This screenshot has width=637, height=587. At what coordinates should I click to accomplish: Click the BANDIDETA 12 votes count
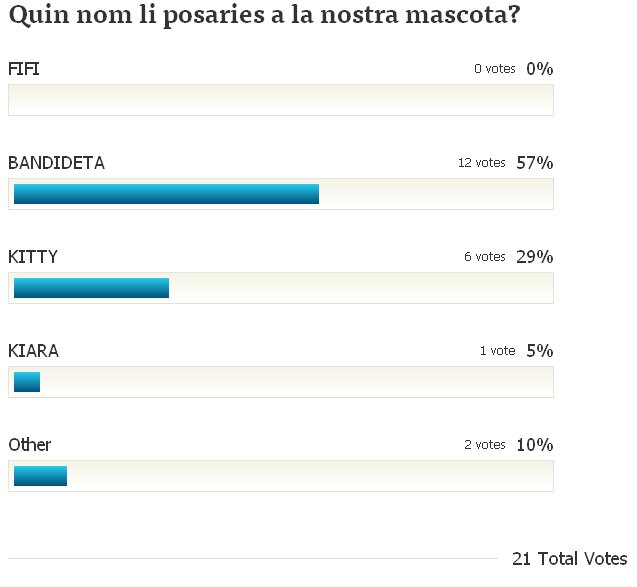[x=481, y=163]
